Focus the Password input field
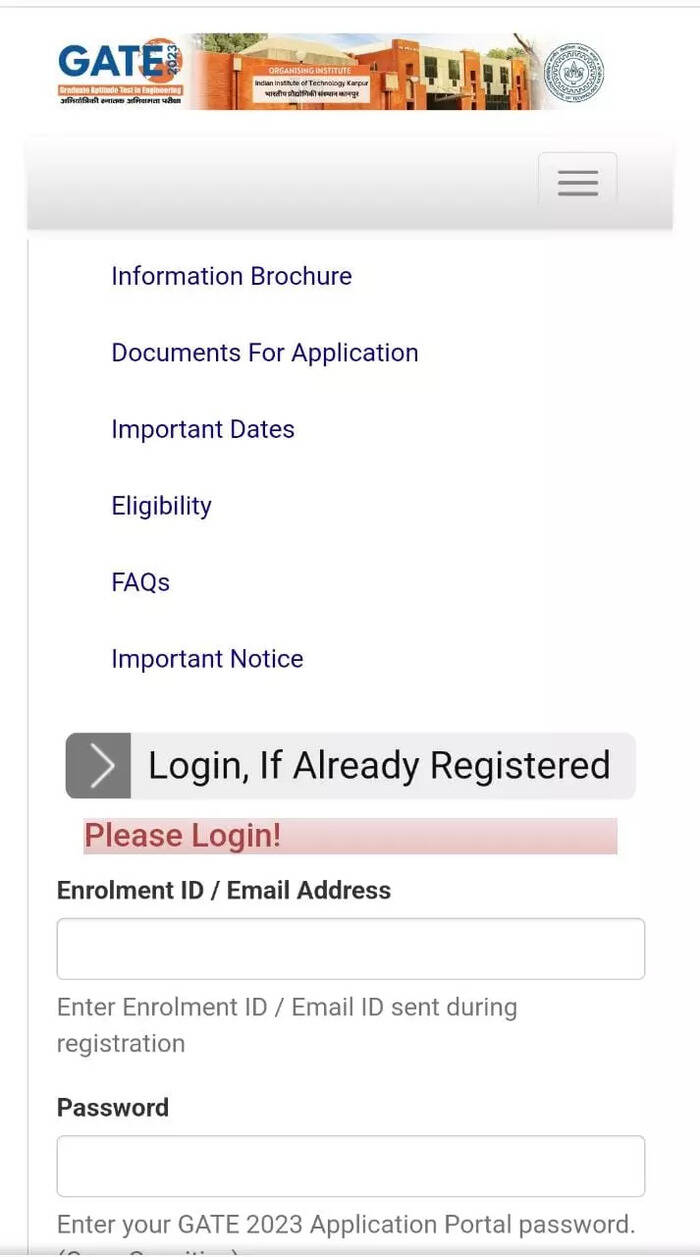This screenshot has height=1257, width=700. [x=350, y=1165]
